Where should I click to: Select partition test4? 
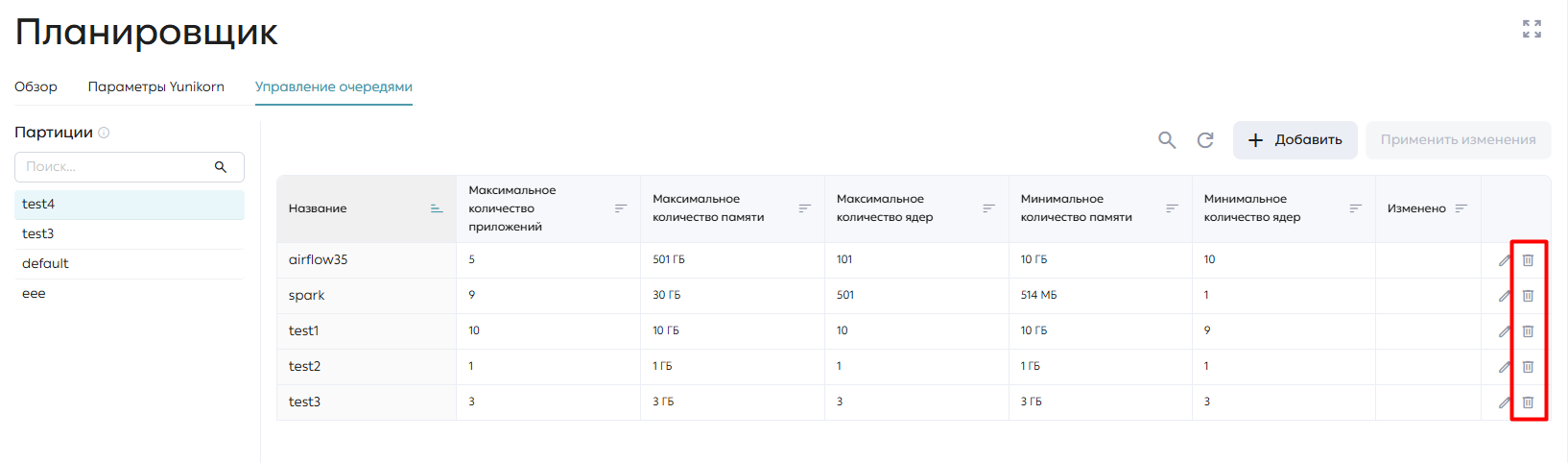tap(130, 205)
